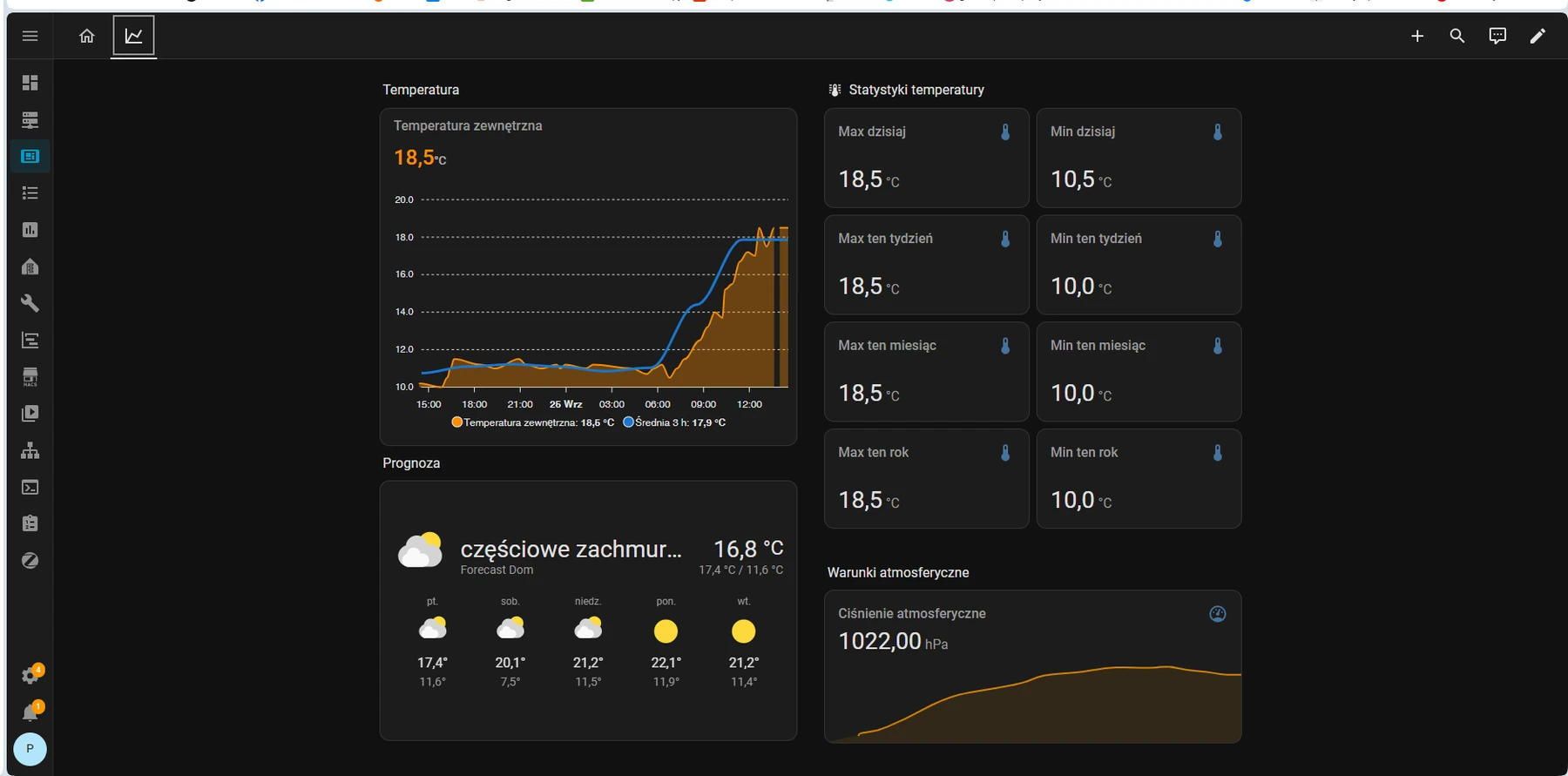Open the bar chart icon in sidebar
Viewport: 1568px width, 776px height.
[x=30, y=230]
